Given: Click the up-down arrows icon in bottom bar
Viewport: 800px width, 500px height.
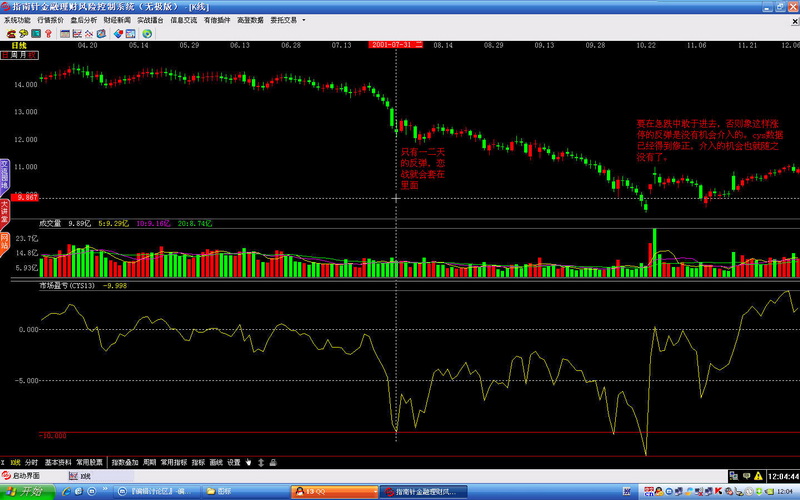Looking at the screenshot, I should tap(260, 463).
